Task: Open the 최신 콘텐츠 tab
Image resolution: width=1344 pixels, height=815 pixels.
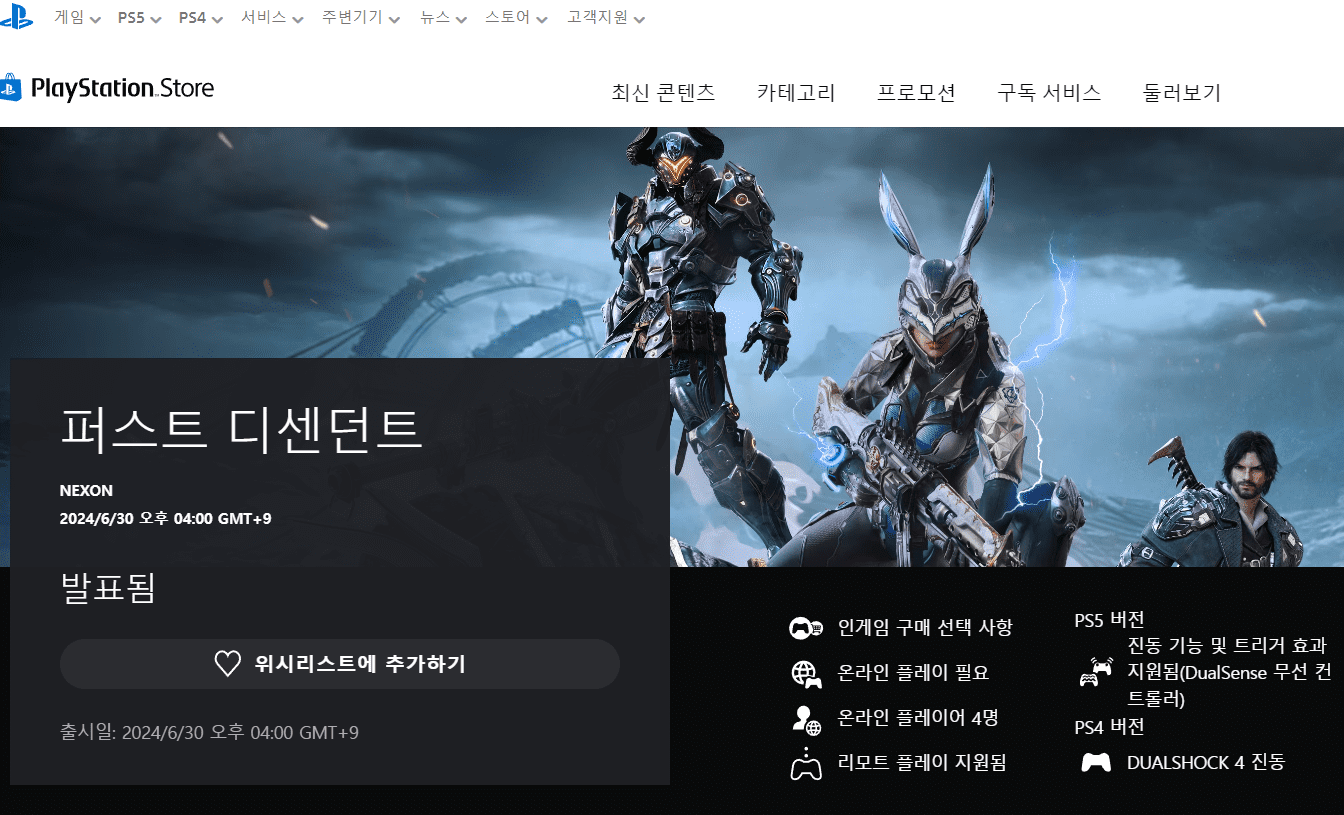Action: tap(663, 93)
